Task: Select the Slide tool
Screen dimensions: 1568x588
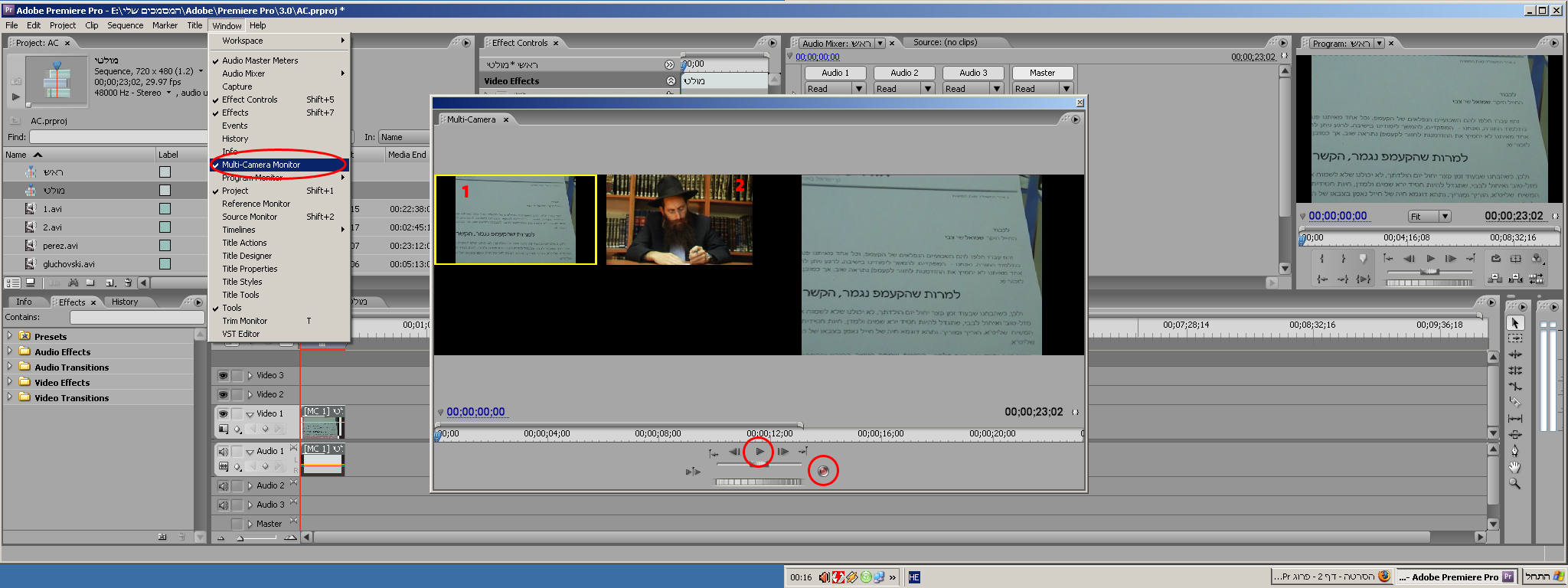Action: point(1514,435)
